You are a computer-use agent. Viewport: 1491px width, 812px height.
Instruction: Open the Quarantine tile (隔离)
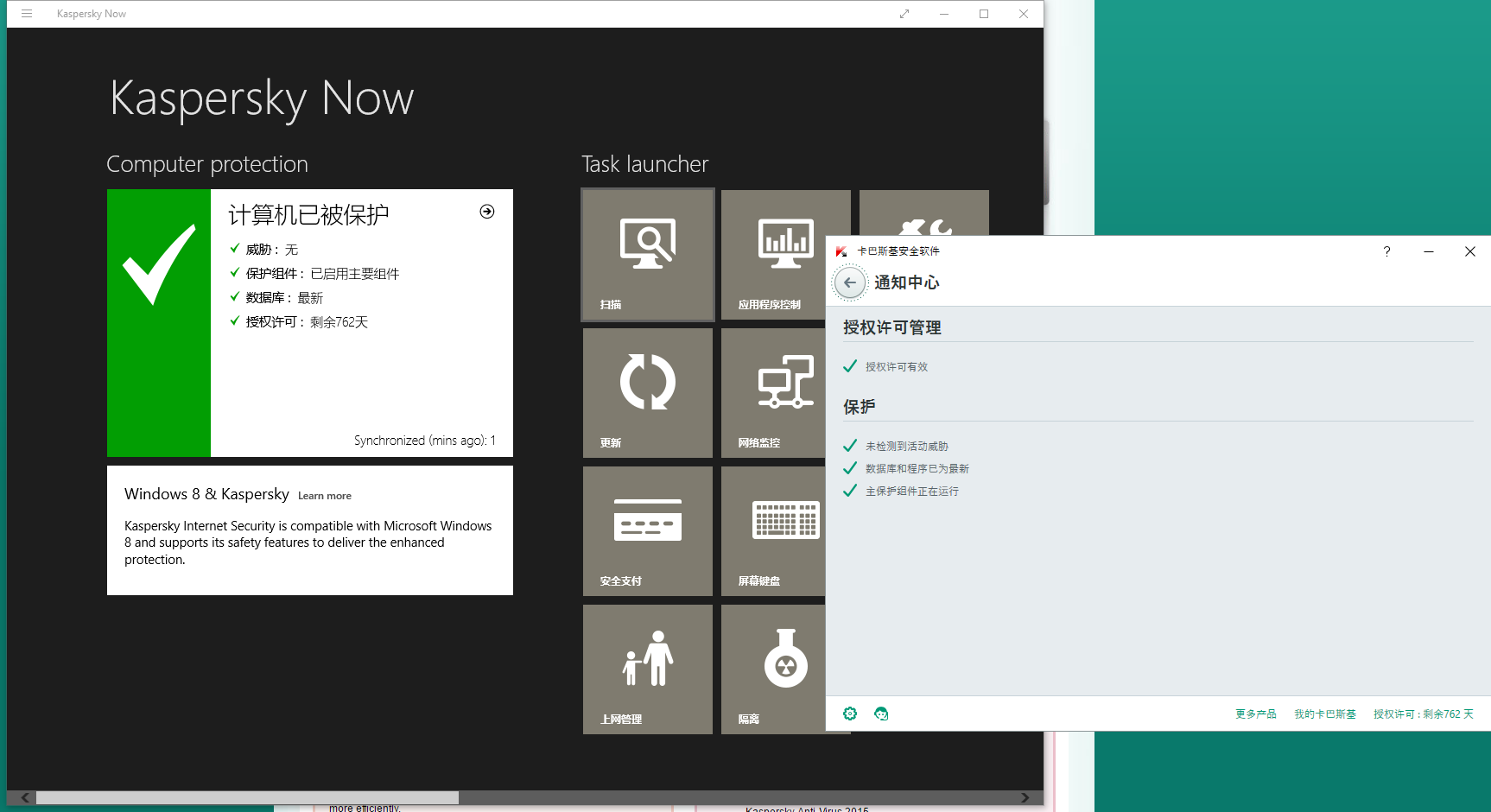point(773,669)
